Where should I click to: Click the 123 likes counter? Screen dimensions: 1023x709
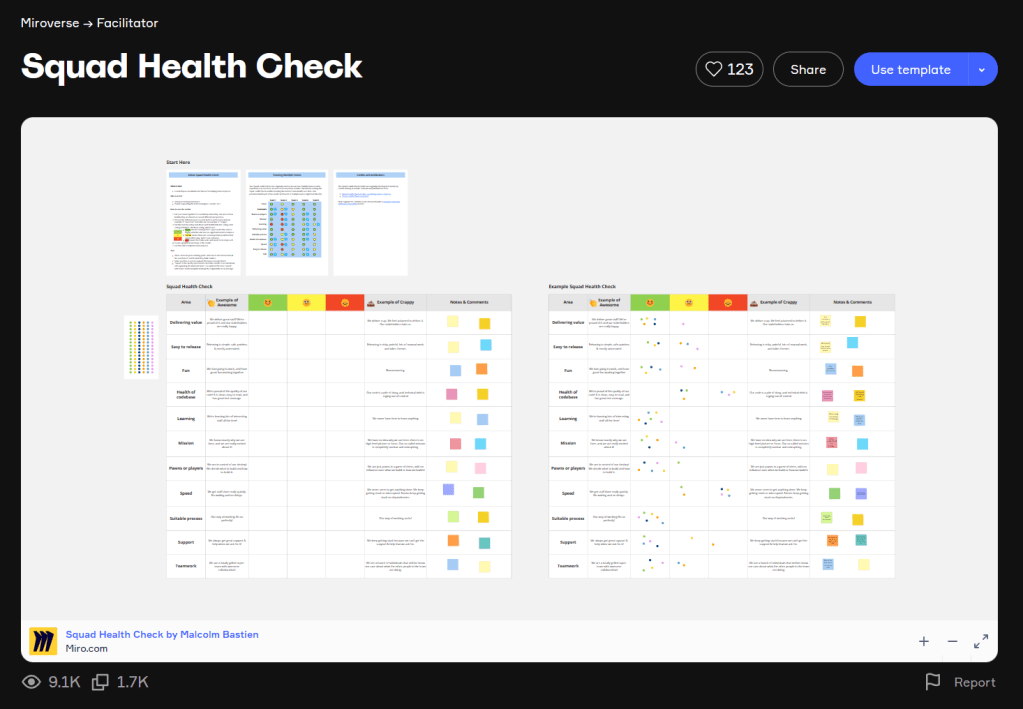coord(738,69)
